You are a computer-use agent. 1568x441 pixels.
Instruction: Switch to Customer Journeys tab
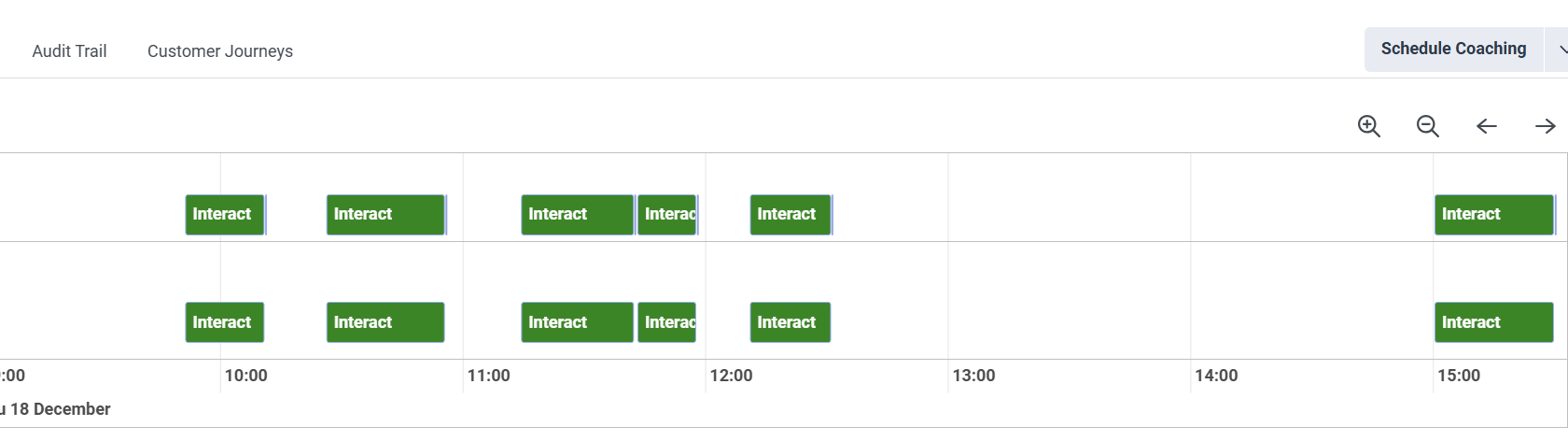click(220, 51)
